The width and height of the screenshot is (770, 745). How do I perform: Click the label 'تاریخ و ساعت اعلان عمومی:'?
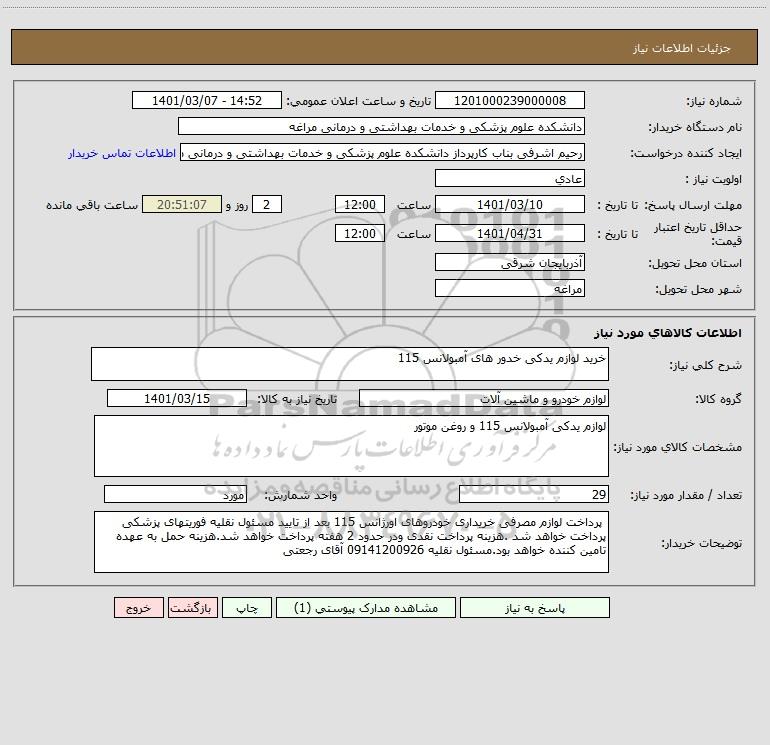click(x=358, y=101)
